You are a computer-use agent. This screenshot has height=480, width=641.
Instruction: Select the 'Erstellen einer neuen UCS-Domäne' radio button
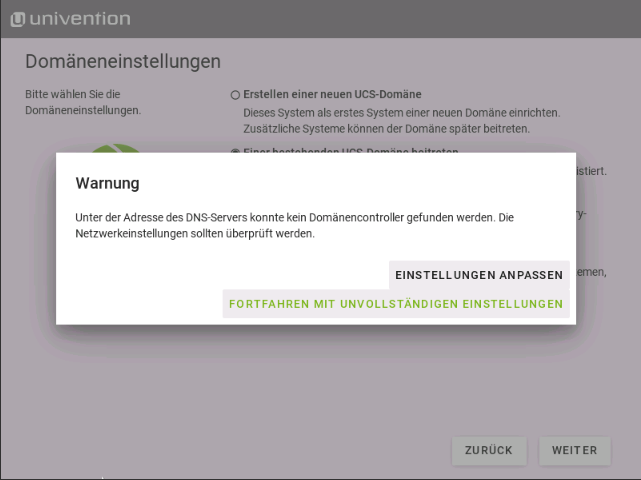point(235,95)
